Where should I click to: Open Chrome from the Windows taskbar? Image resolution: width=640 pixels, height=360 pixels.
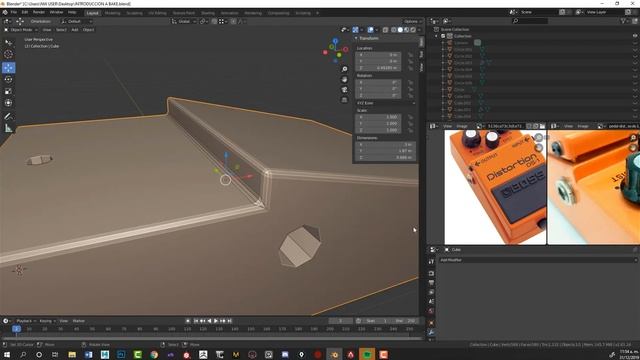(154, 354)
